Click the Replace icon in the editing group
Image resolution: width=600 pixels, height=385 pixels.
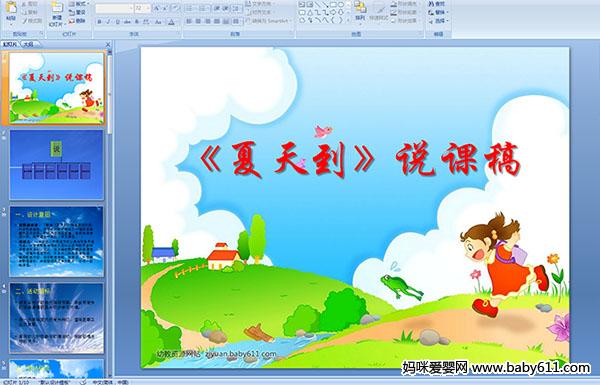437,13
